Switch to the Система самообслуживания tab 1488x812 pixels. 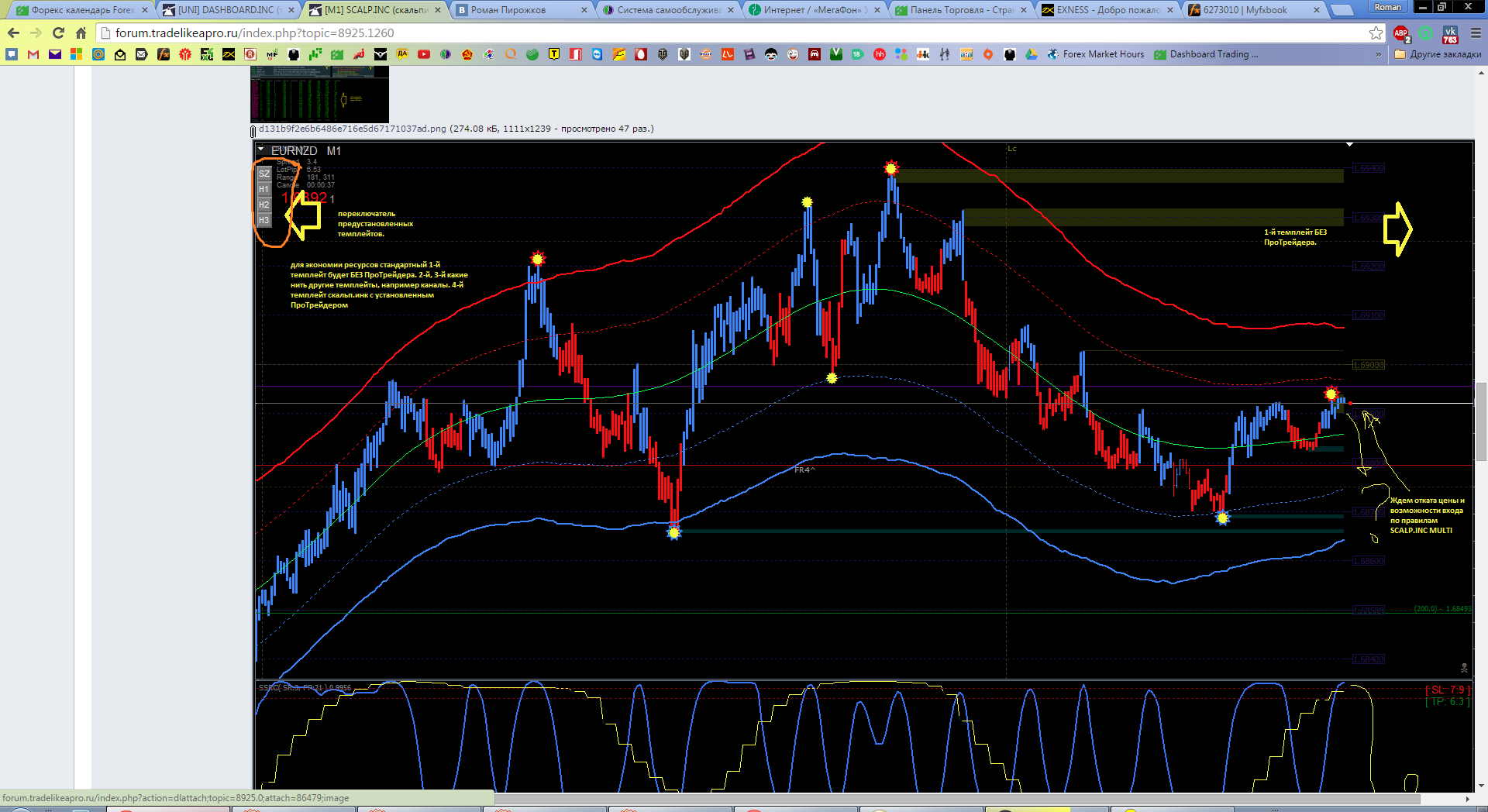666,10
